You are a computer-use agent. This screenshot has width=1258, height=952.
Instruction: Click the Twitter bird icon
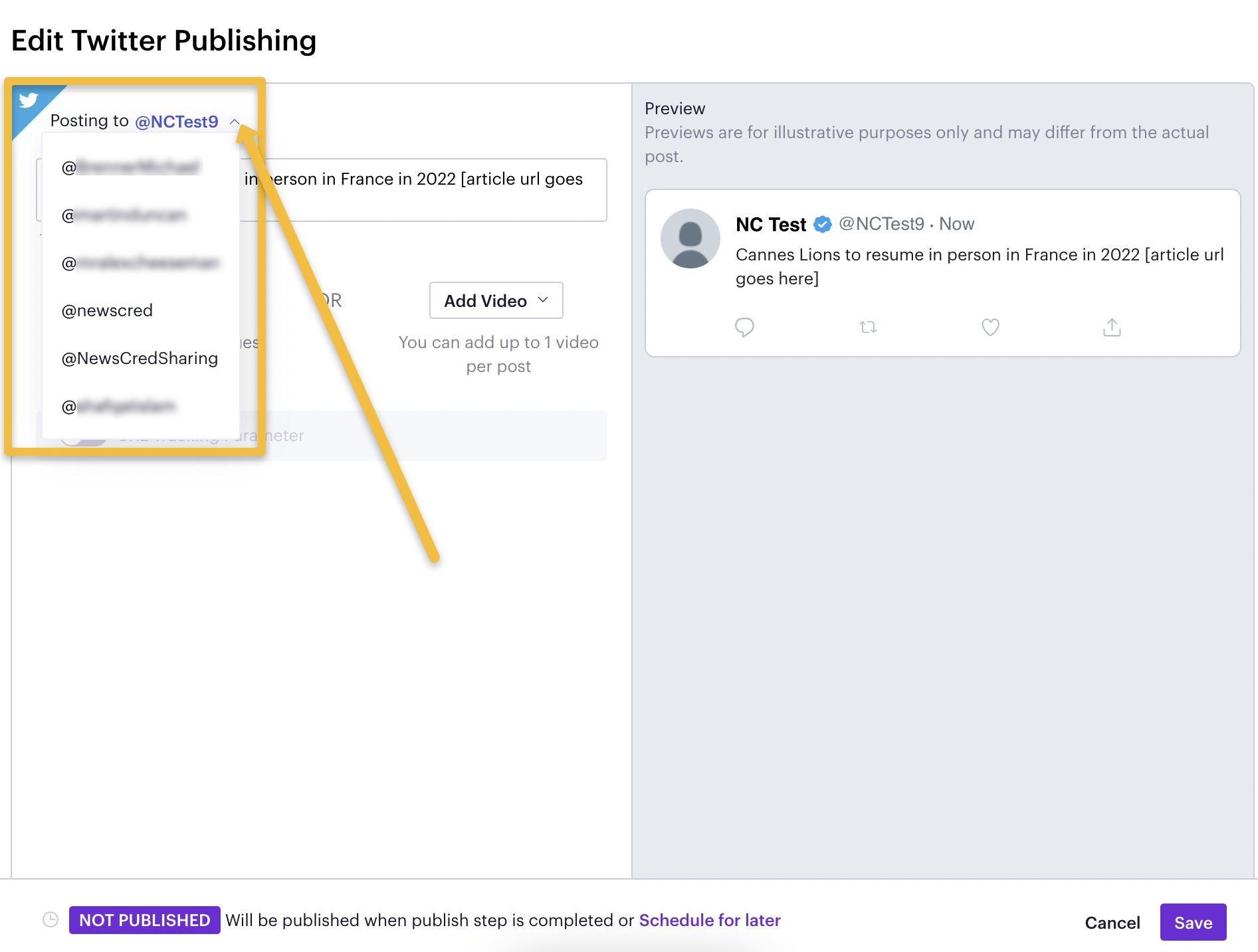(28, 100)
